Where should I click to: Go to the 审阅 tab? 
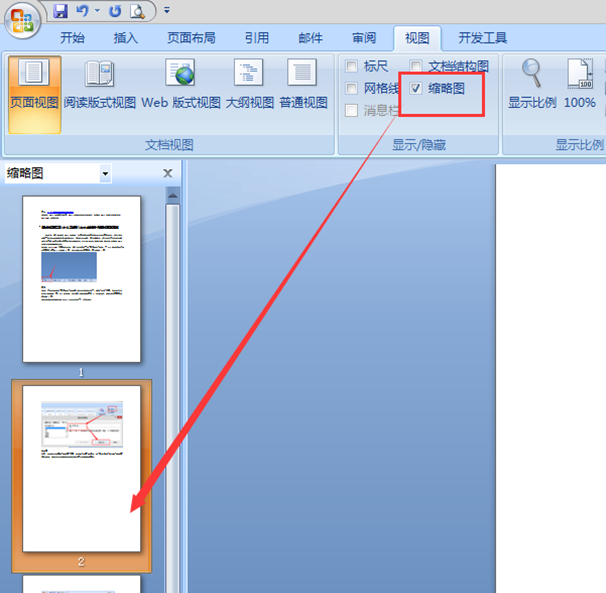364,38
